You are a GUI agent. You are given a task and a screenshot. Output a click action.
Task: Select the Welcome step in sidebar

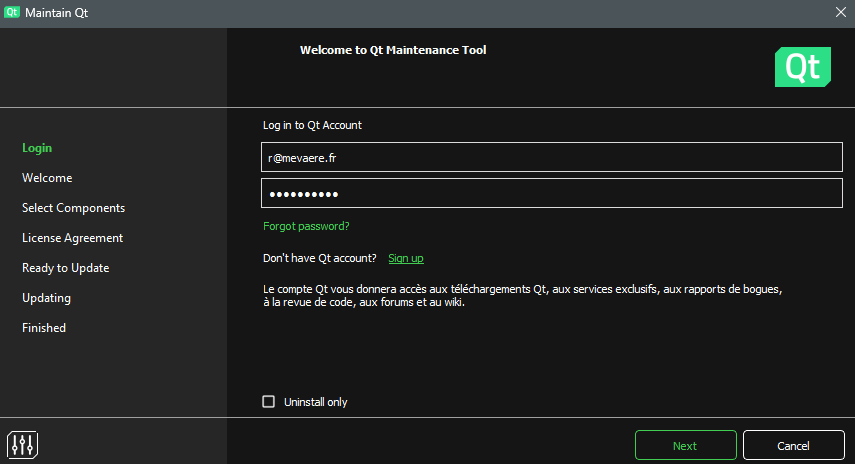pos(47,178)
